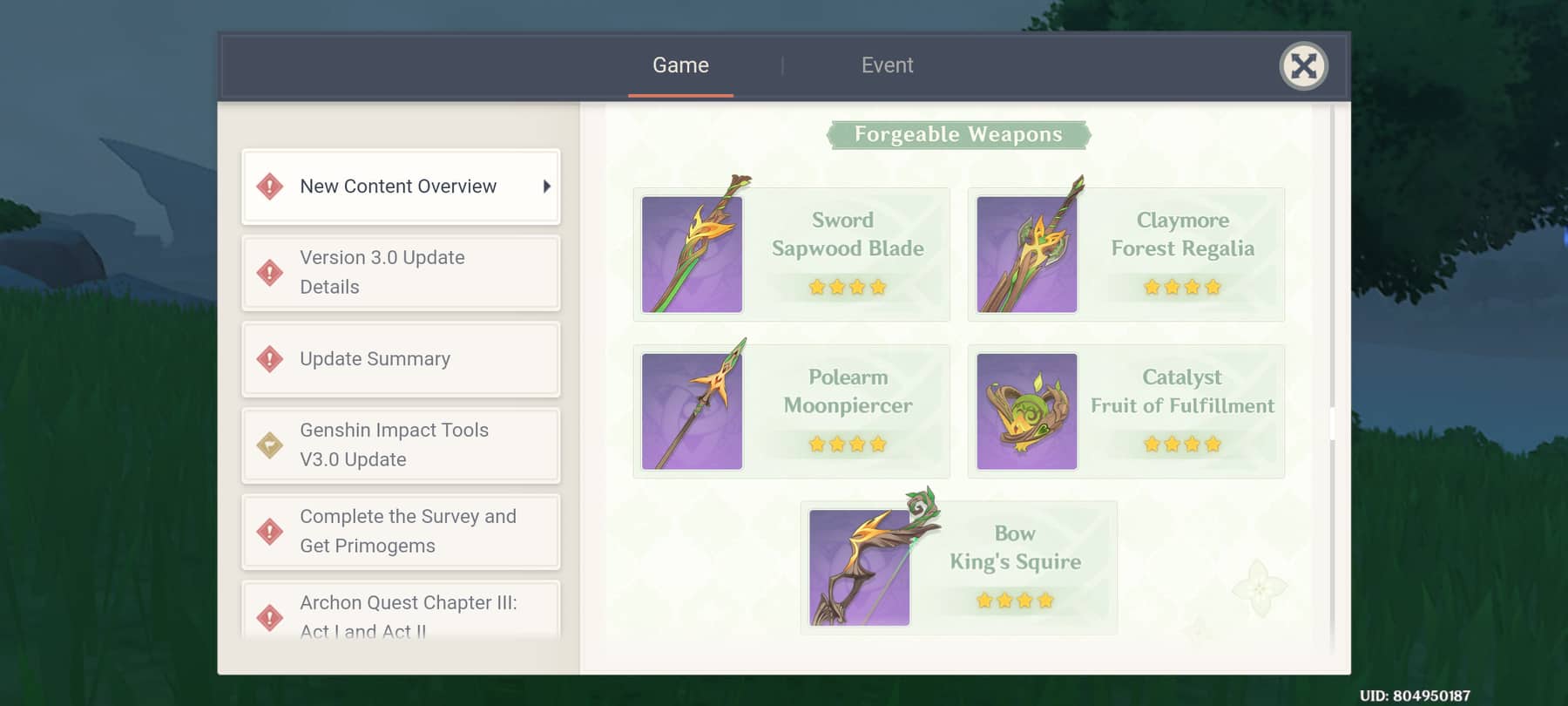Click the red icon next to Complete the Survey
This screenshot has height=706, width=1568.
pos(270,532)
